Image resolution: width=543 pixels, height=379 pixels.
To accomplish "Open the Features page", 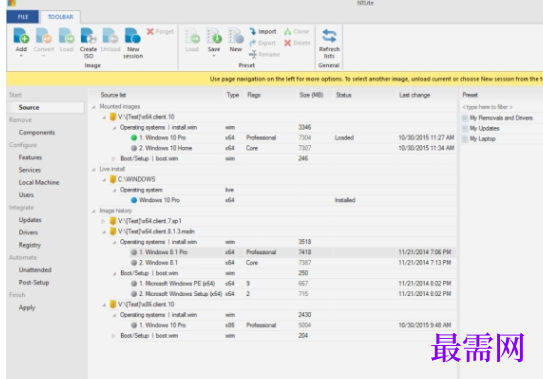I will [30, 157].
